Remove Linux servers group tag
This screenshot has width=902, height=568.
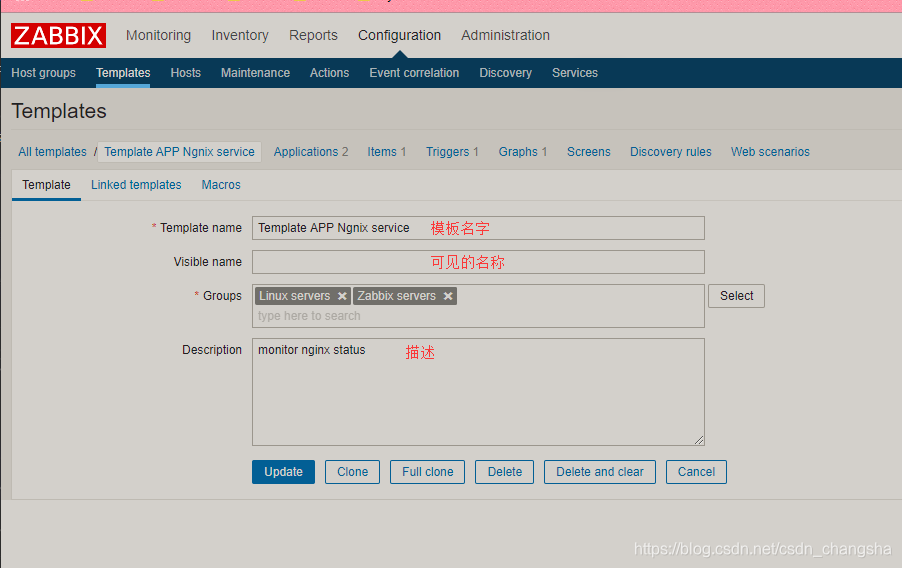coord(342,296)
